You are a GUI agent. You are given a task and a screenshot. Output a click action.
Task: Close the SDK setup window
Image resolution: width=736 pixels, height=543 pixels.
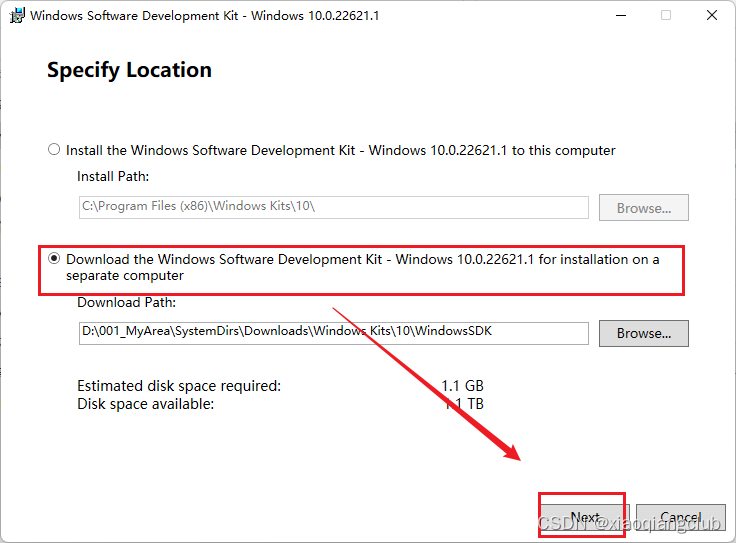click(712, 15)
